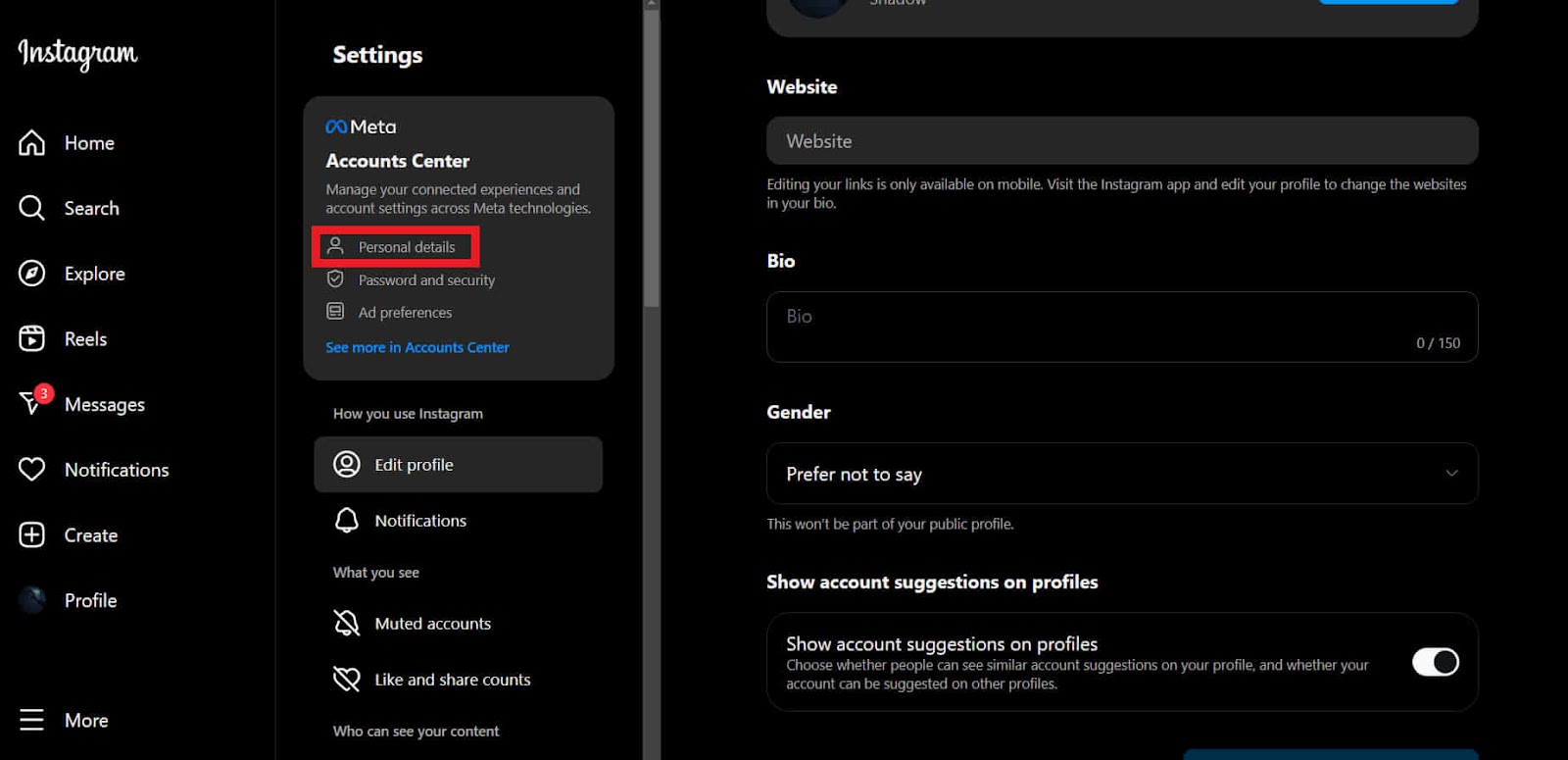Open Ad preferences link
The width and height of the screenshot is (1568, 760).
(405, 312)
